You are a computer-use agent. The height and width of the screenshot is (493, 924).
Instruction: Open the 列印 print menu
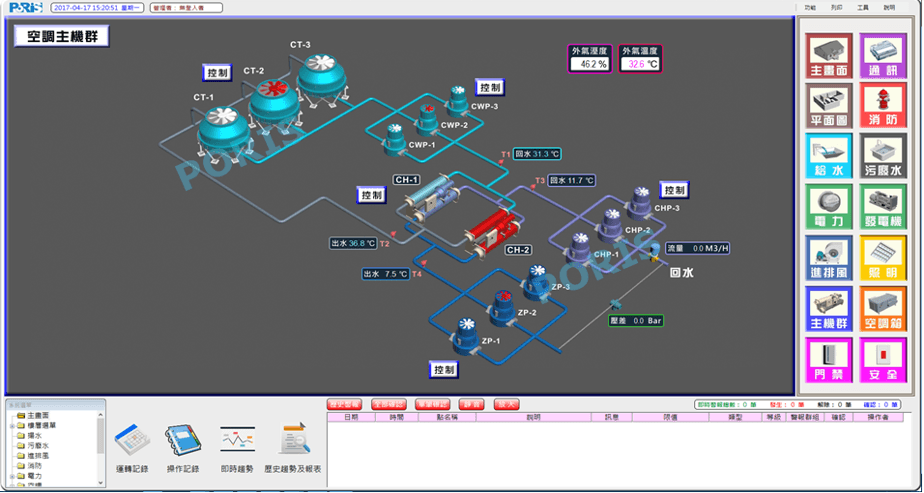pyautogui.click(x=837, y=8)
